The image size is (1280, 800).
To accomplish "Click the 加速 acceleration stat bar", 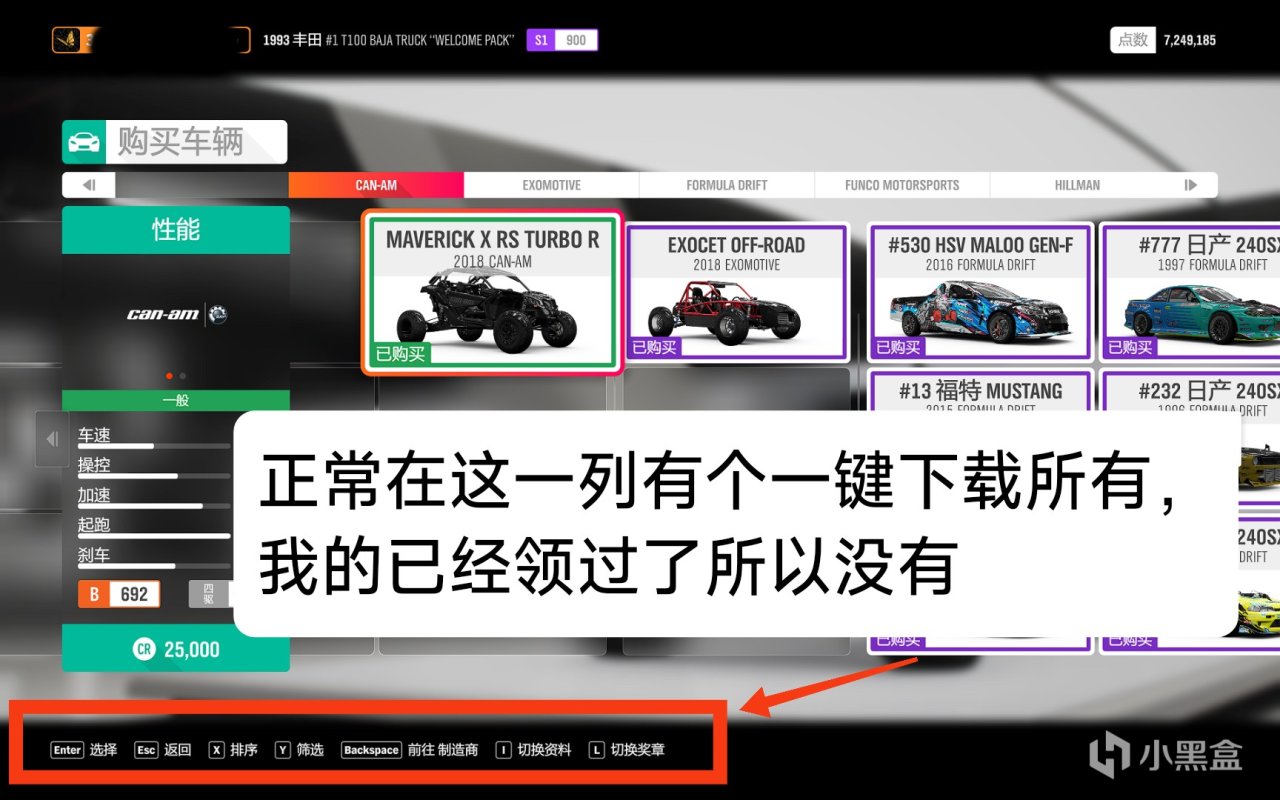I will click(x=154, y=505).
